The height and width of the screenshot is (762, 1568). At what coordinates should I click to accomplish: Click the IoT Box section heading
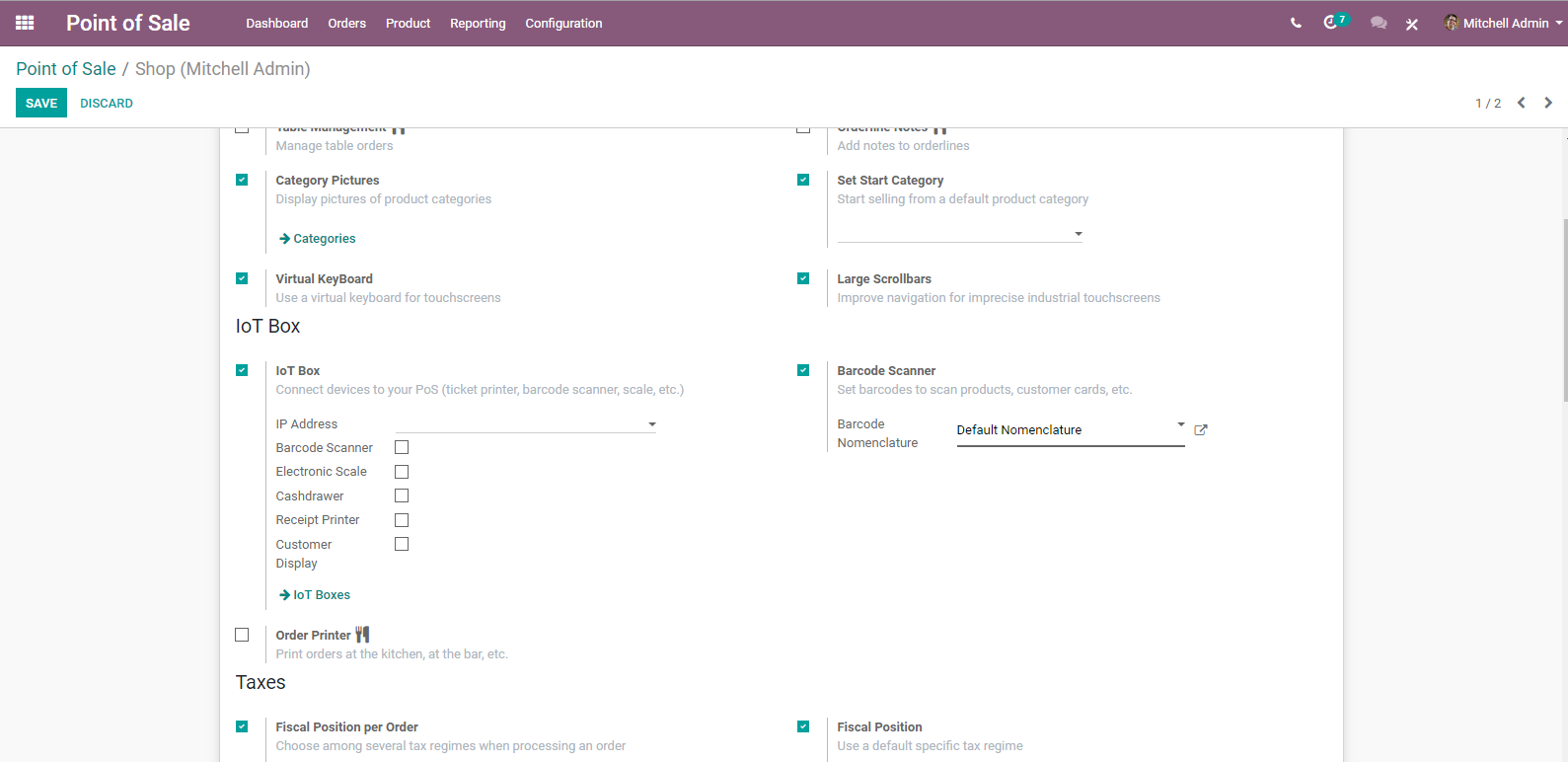pos(267,326)
